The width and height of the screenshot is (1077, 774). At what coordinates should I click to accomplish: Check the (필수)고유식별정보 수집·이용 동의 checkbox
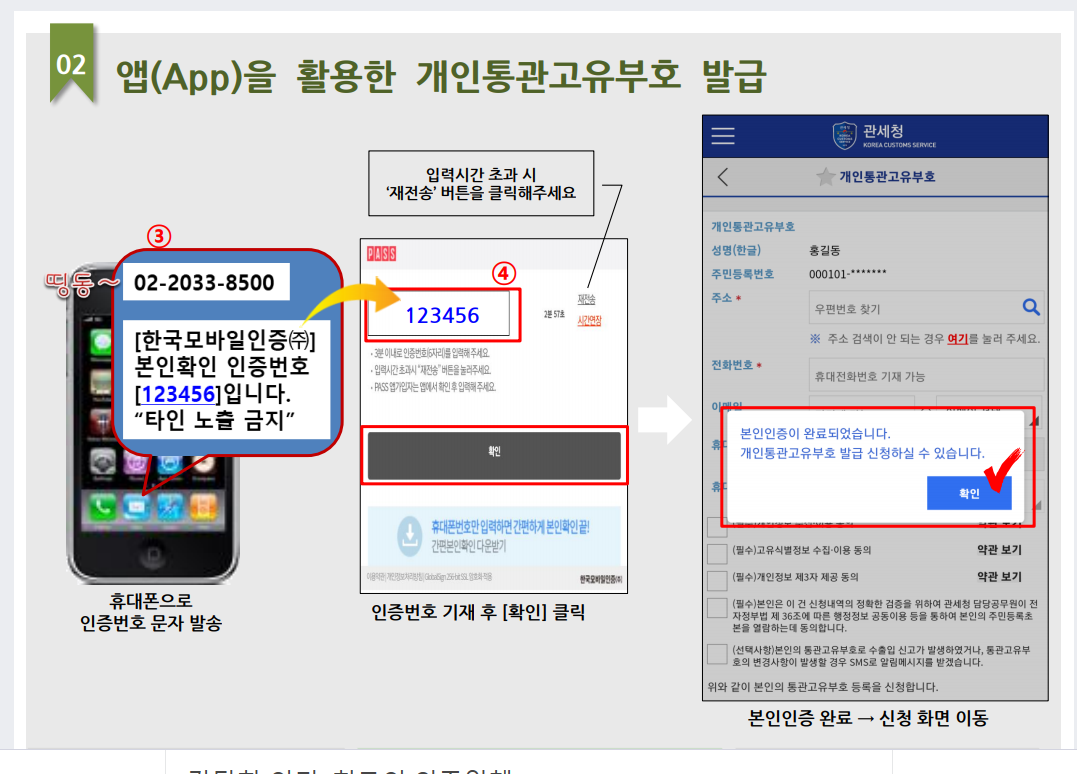coord(715,550)
